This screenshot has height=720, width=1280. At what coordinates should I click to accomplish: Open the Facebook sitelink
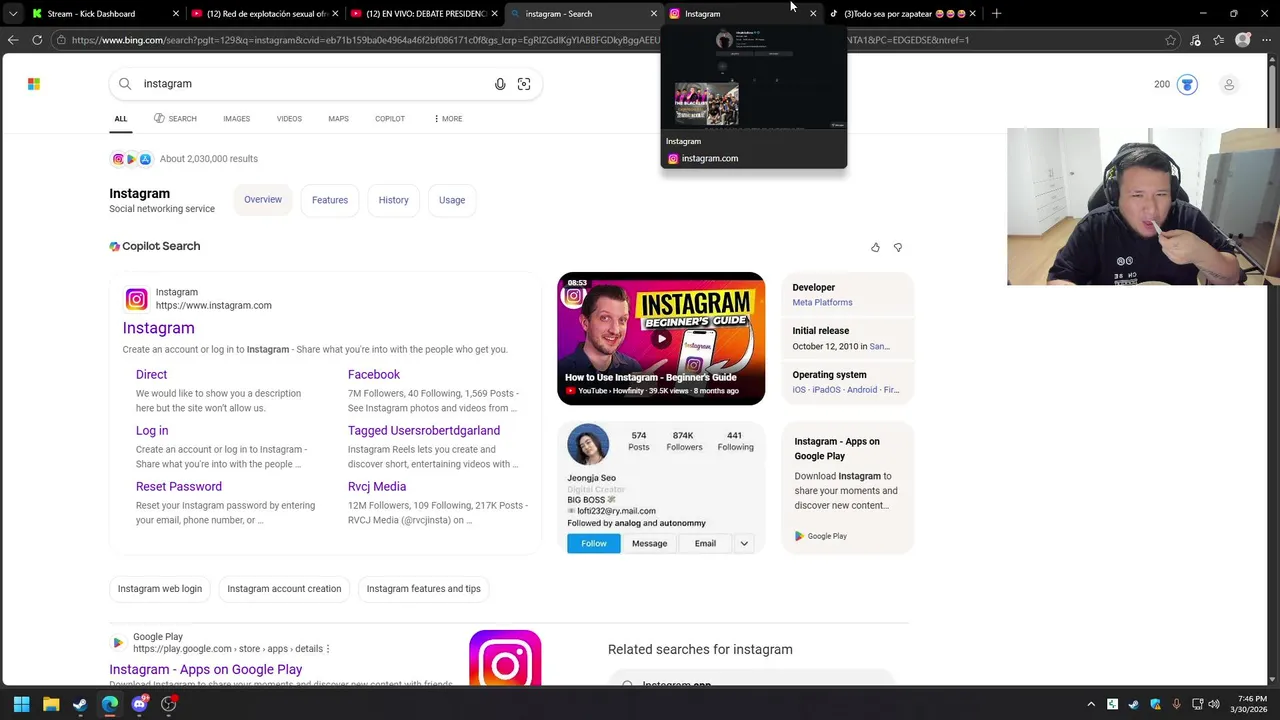coord(374,374)
